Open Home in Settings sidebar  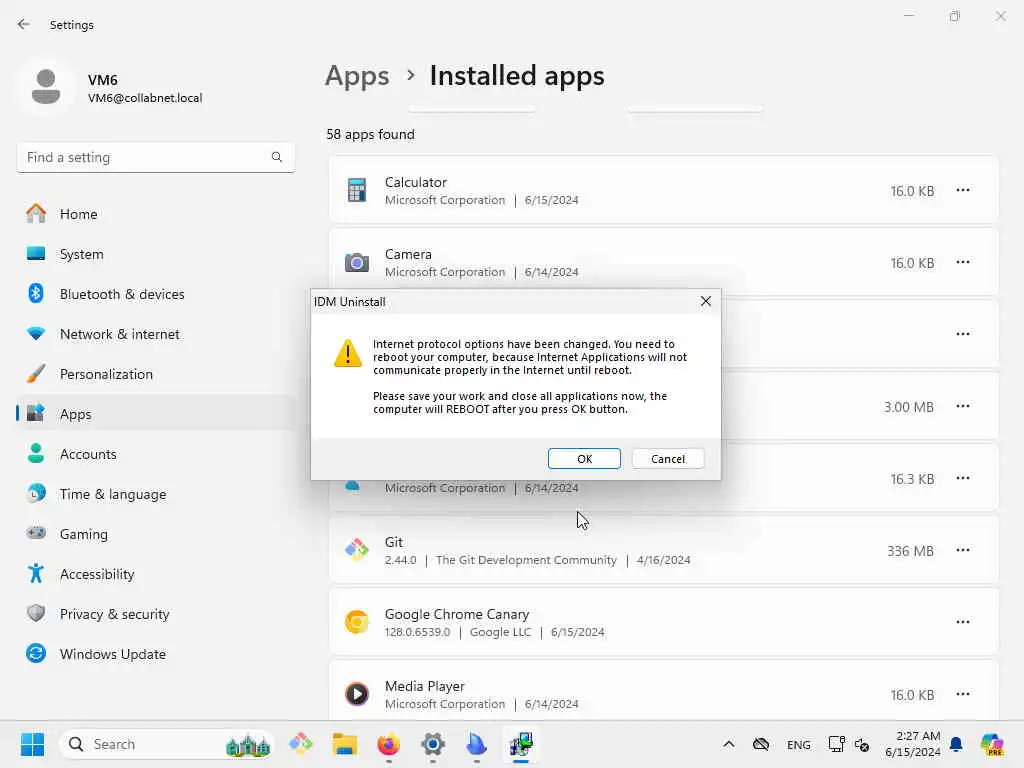(x=155, y=214)
